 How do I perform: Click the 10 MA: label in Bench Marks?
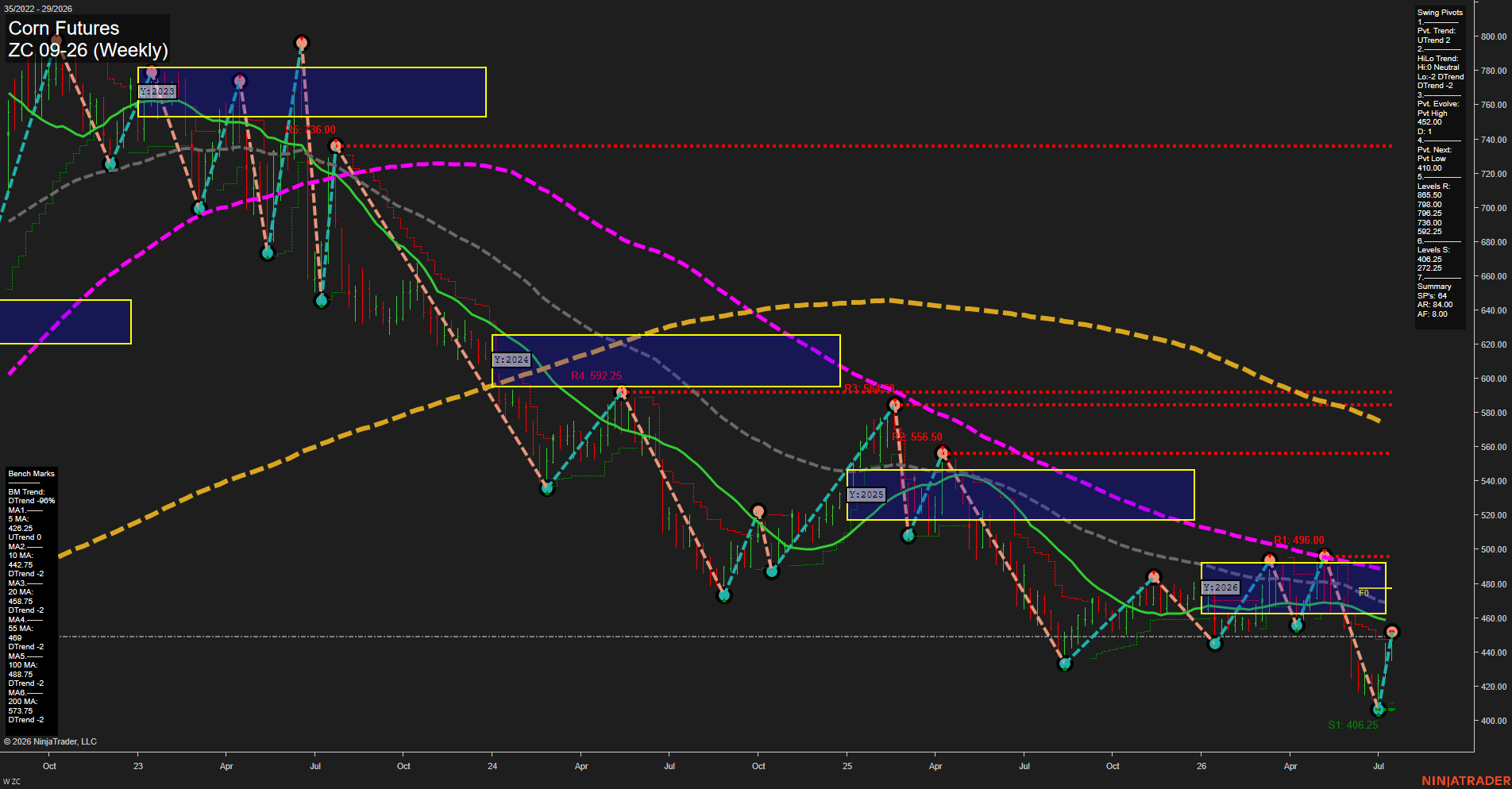(21, 556)
